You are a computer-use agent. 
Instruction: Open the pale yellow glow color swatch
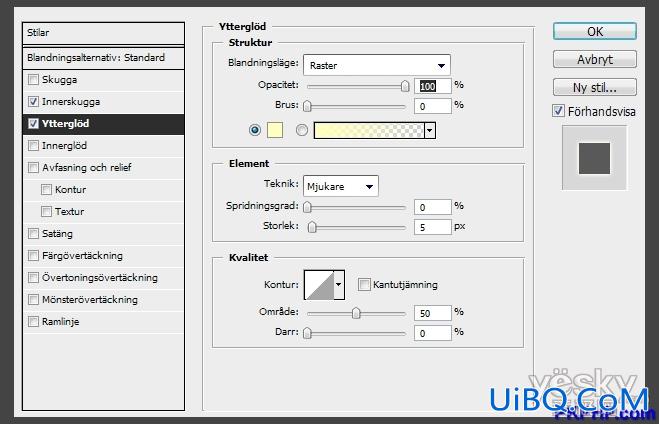(x=275, y=130)
